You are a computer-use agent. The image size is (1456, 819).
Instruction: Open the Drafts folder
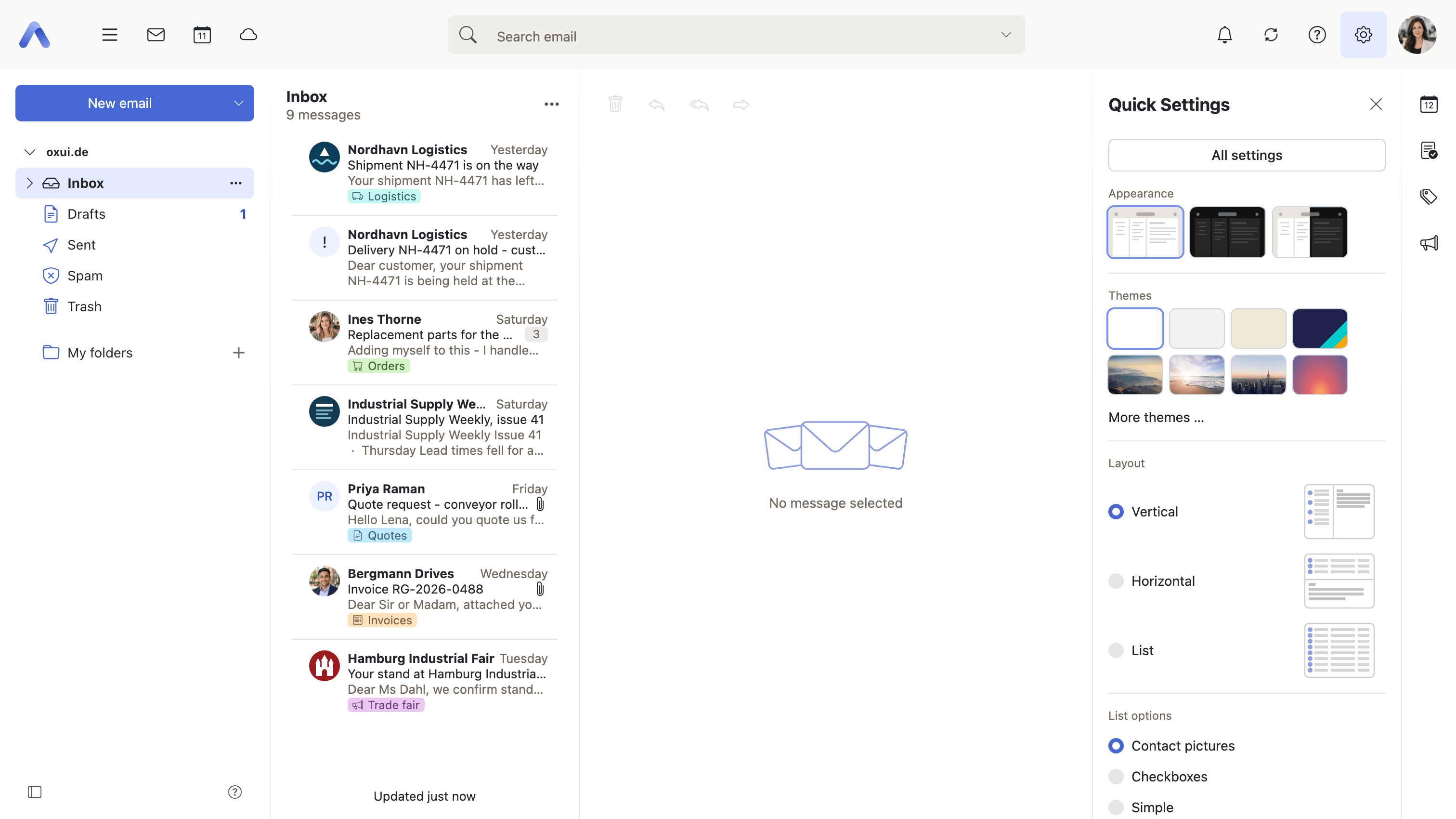134,214
